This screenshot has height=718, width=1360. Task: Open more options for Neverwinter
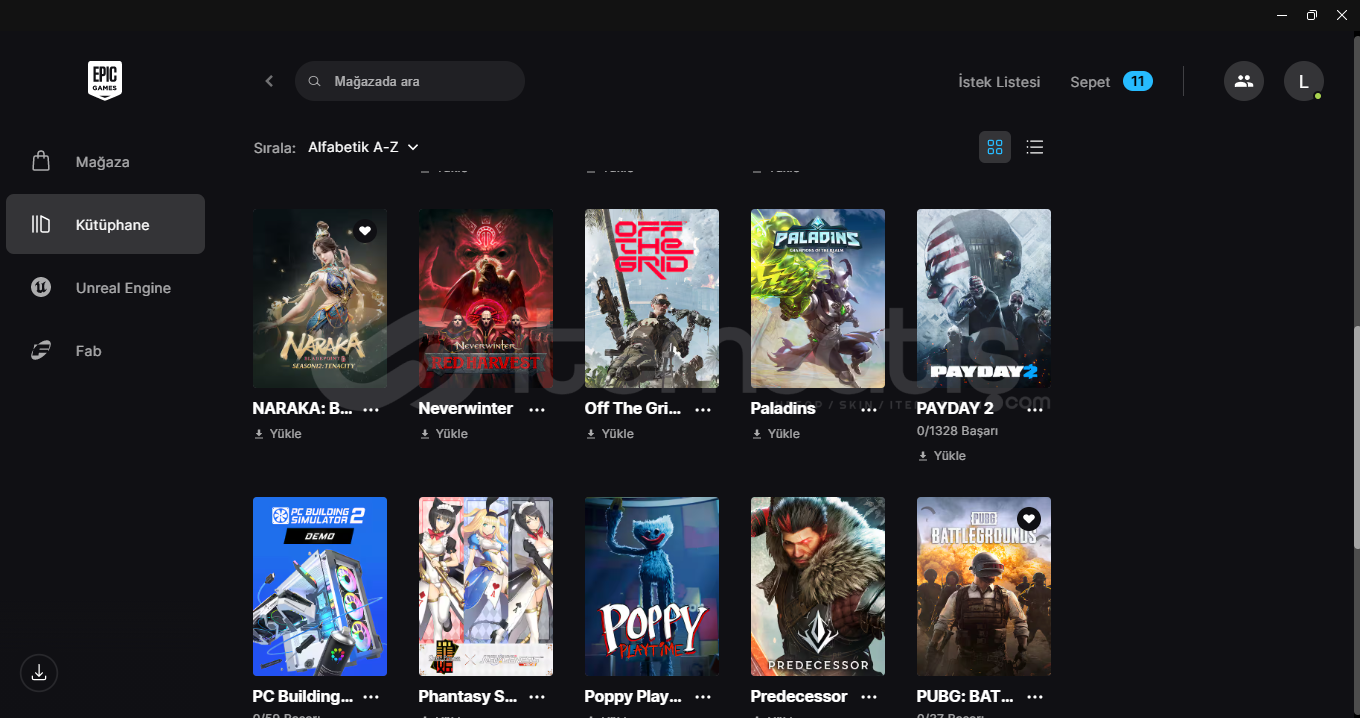click(x=537, y=409)
